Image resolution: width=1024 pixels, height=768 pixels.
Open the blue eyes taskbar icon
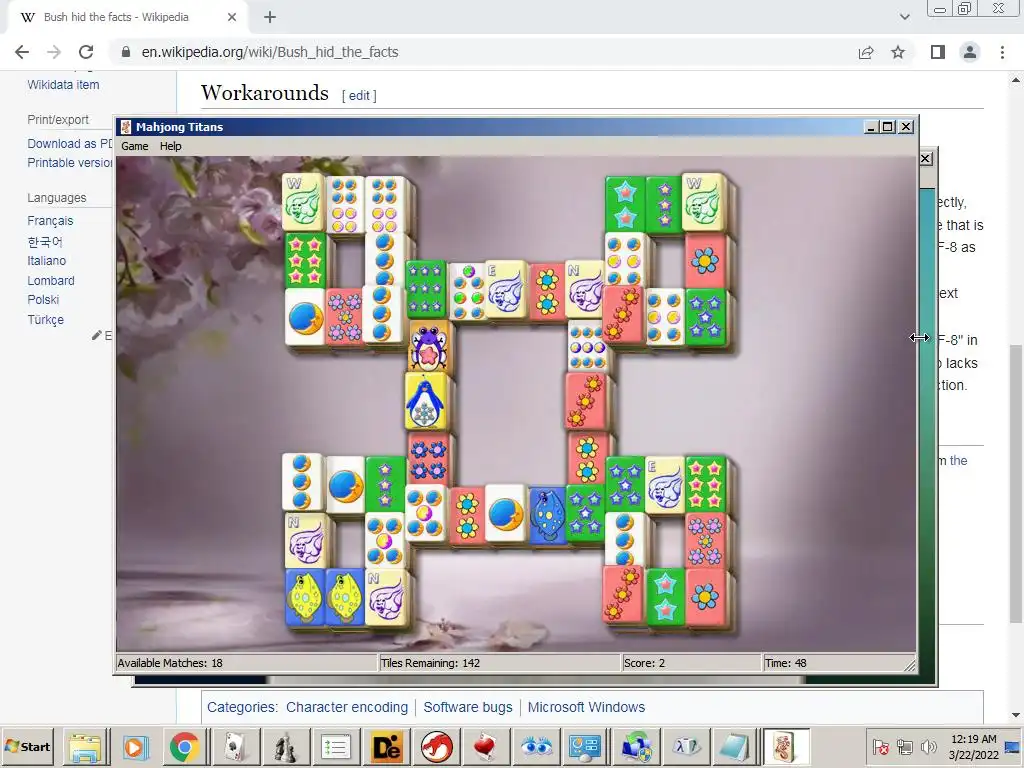point(537,747)
